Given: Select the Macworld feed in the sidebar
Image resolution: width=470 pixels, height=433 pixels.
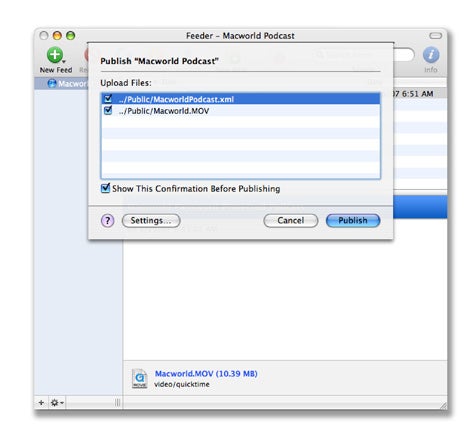Looking at the screenshot, I should 61,83.
